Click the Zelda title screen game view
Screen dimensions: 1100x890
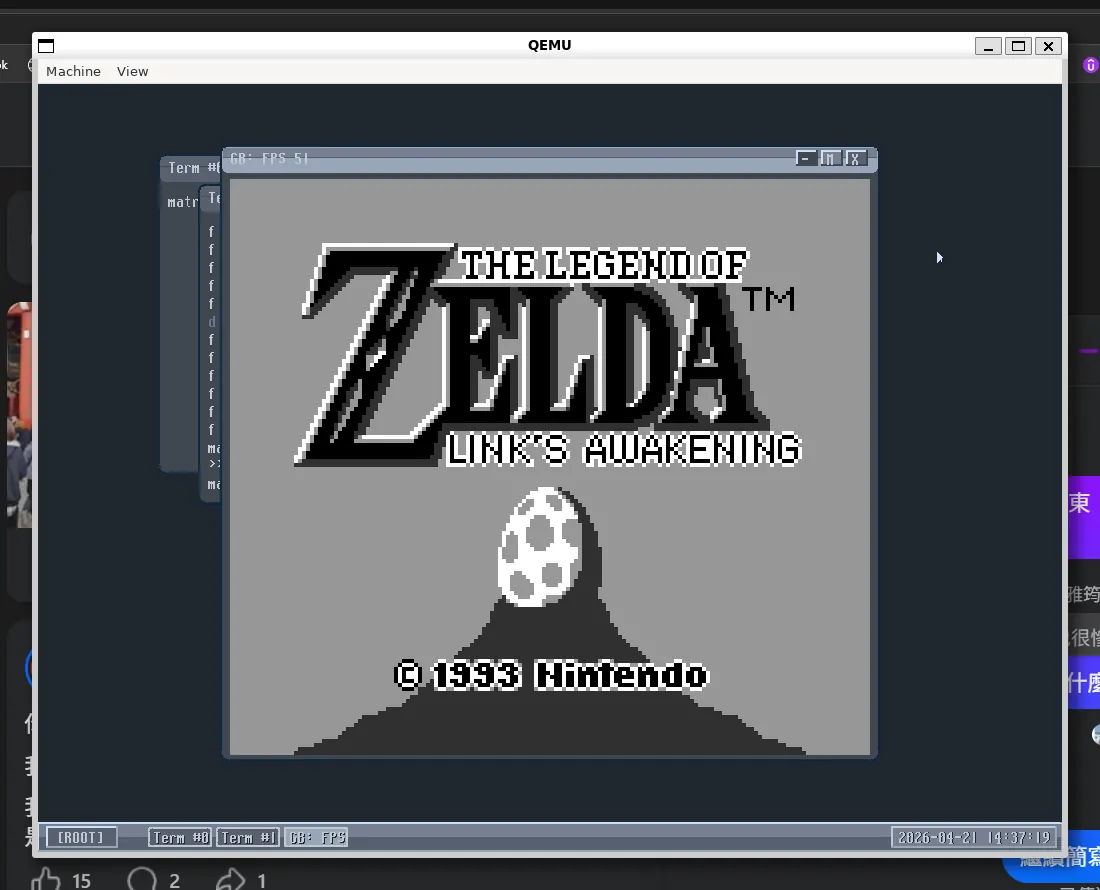pyautogui.click(x=550, y=467)
